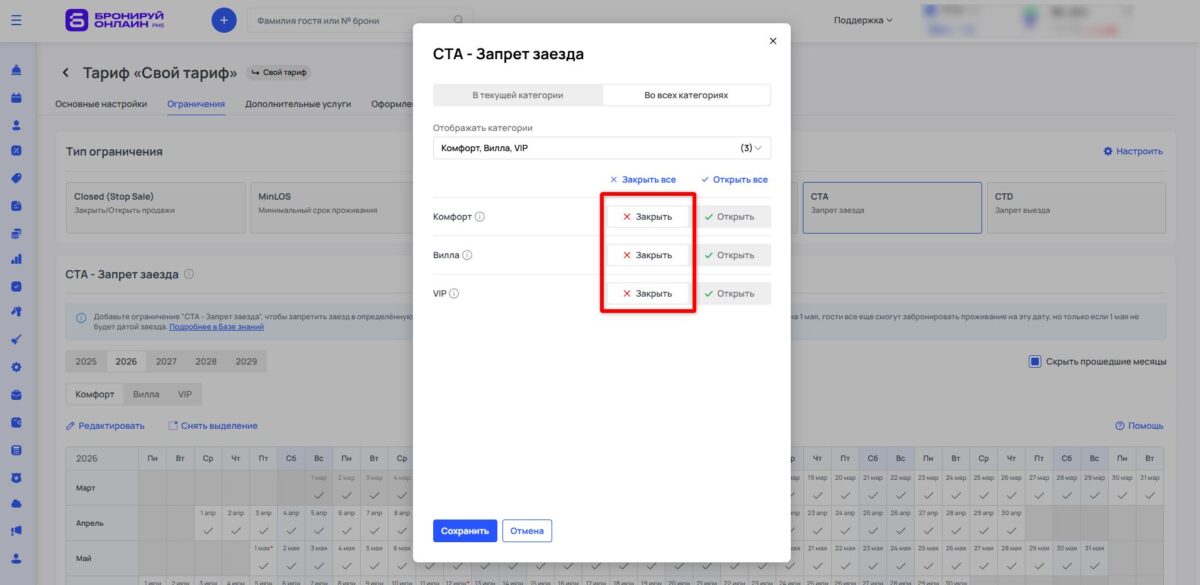
Task: Click the blue plus button in the header
Action: click(x=224, y=19)
